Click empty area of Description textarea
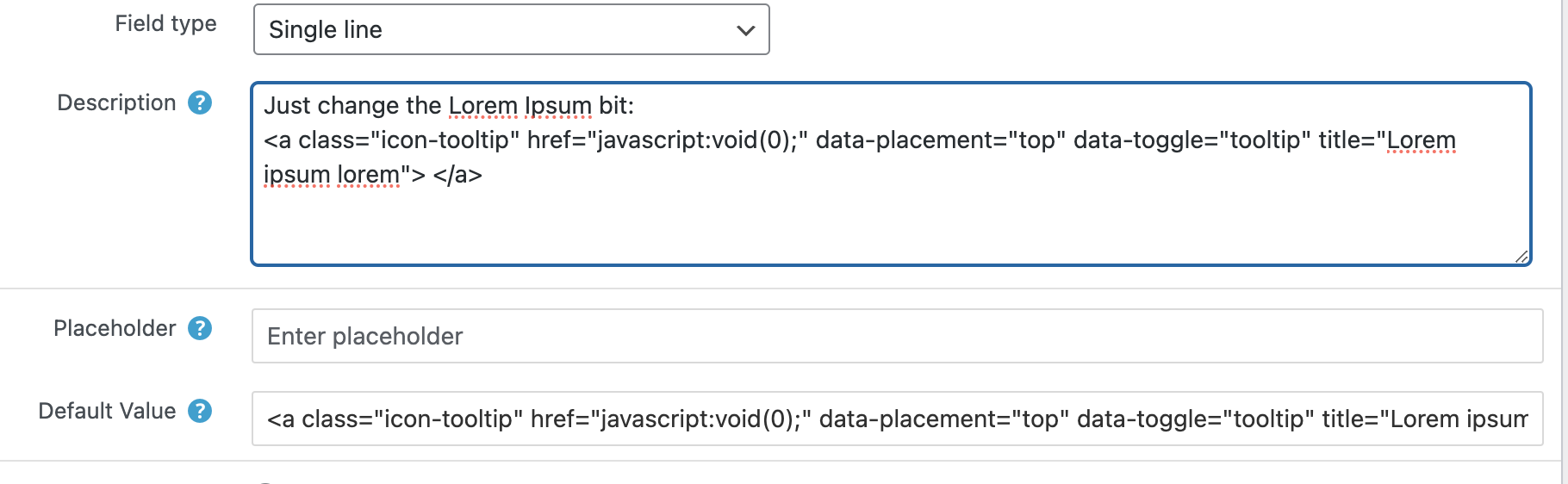The height and width of the screenshot is (484, 1568). (891, 225)
